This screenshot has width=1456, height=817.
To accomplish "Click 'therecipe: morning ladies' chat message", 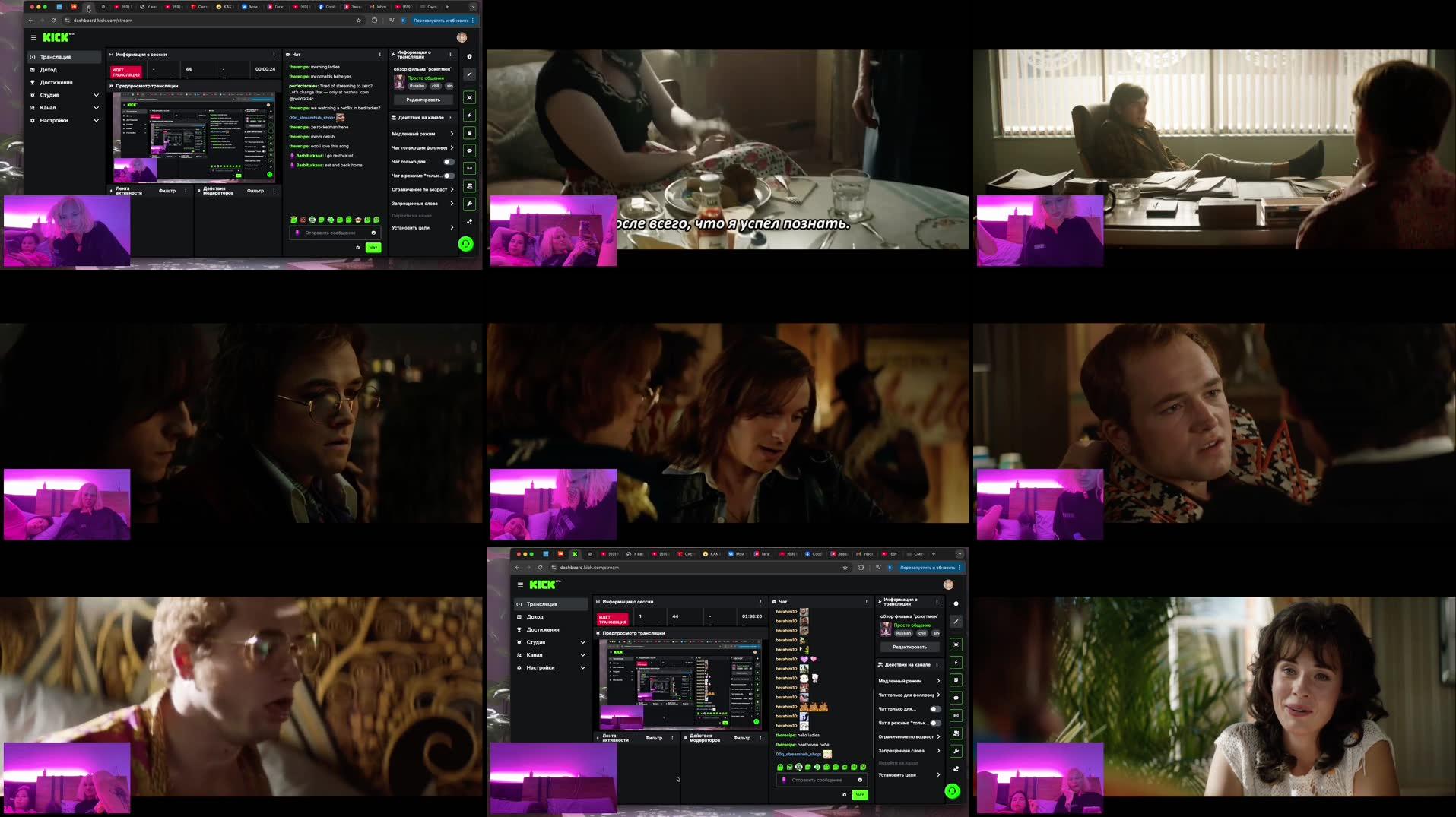I will pyautogui.click(x=314, y=67).
